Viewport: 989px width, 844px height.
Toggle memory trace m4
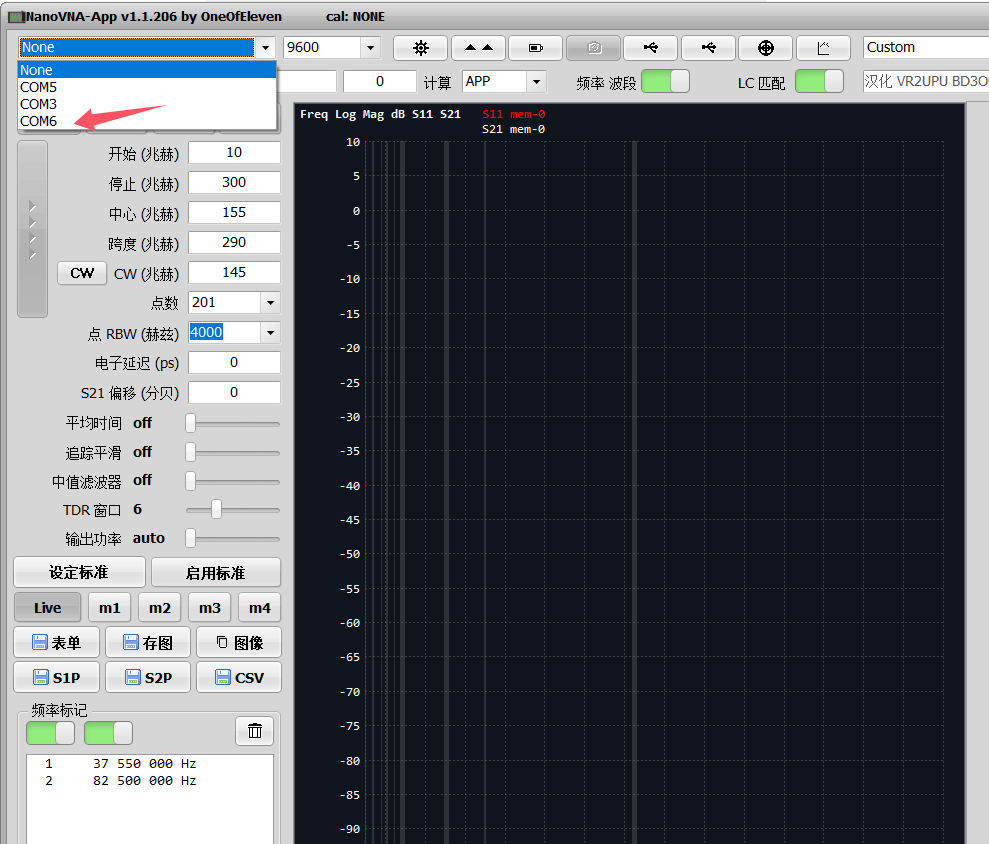(259, 607)
